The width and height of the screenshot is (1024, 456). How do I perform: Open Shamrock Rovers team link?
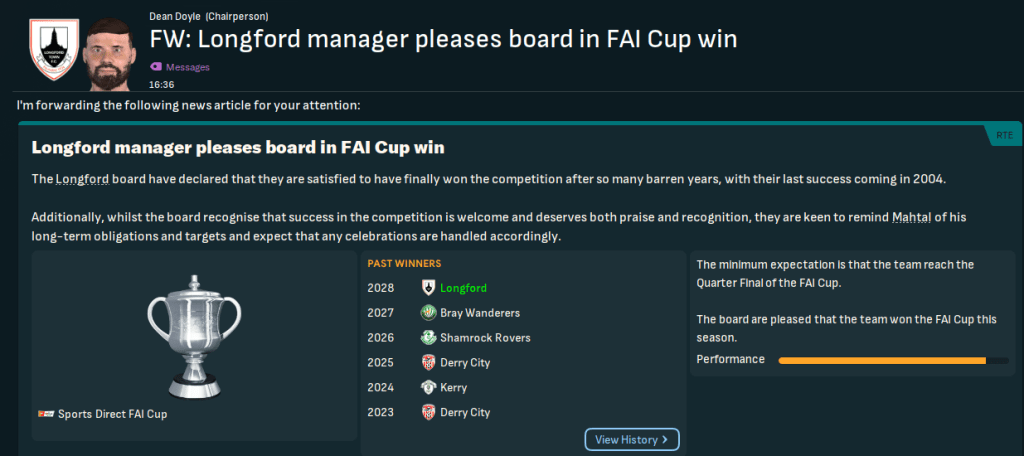(485, 338)
